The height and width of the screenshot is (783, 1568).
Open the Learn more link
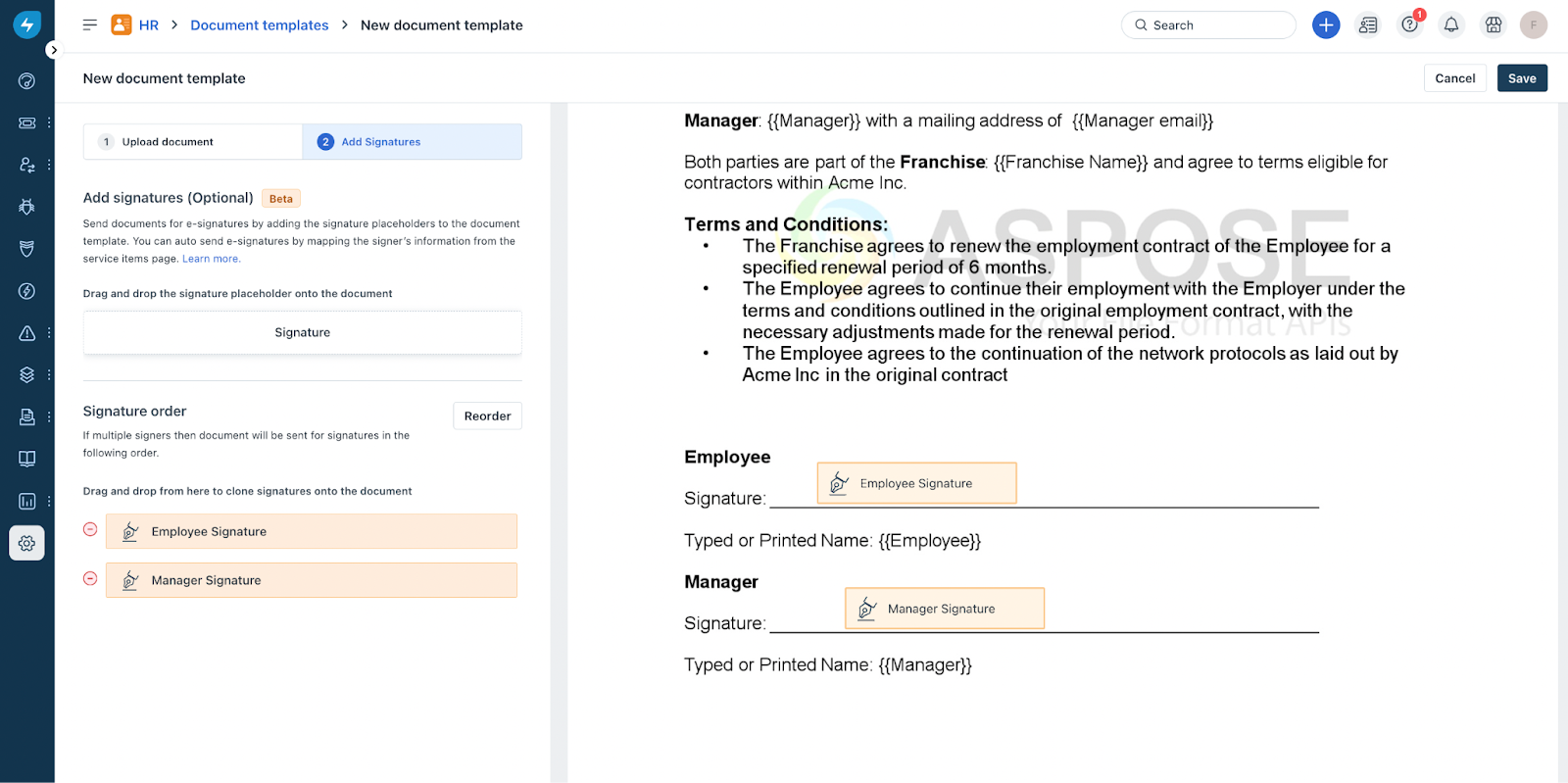click(x=211, y=259)
